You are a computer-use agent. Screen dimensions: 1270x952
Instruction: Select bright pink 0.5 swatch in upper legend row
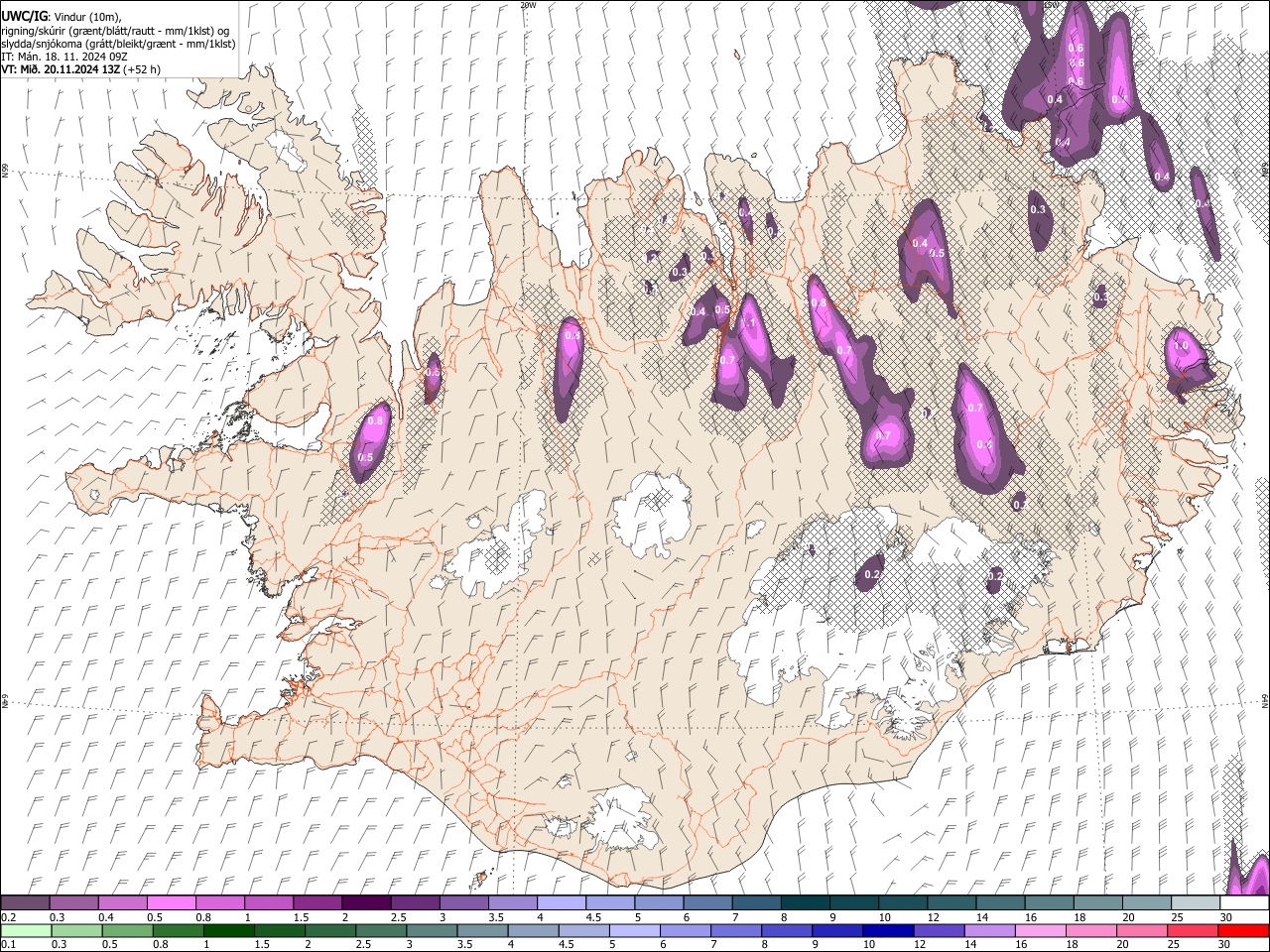tap(171, 903)
